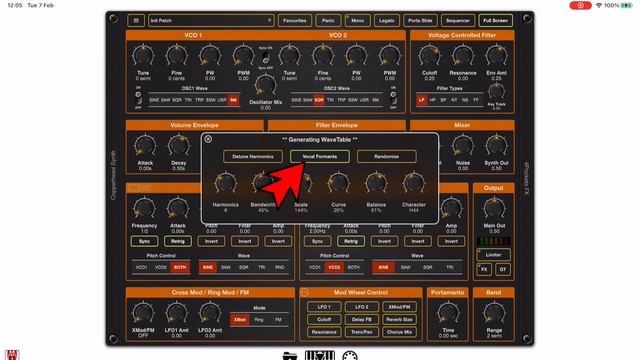Hit the Panic button

(328, 20)
